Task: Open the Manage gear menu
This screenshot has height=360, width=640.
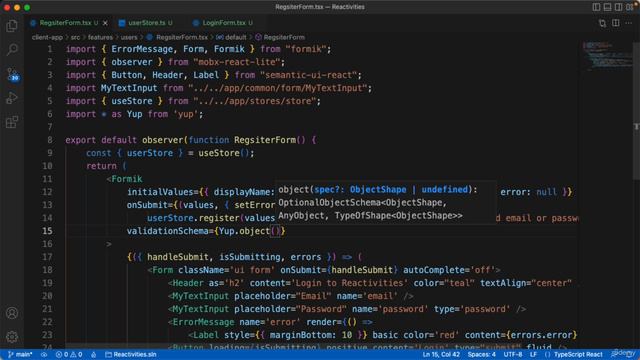Action: (x=12, y=337)
